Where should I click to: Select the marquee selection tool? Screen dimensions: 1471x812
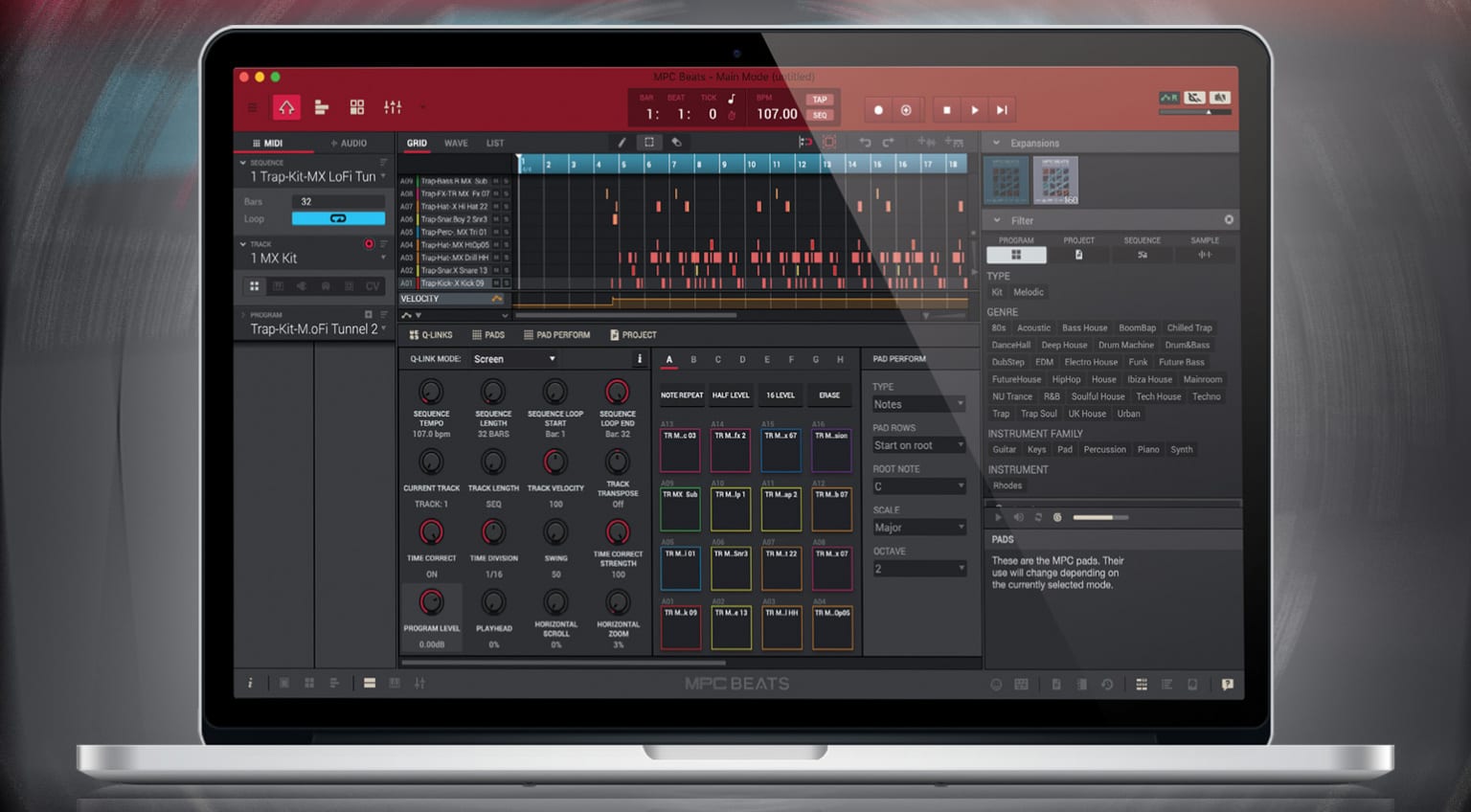coord(650,142)
